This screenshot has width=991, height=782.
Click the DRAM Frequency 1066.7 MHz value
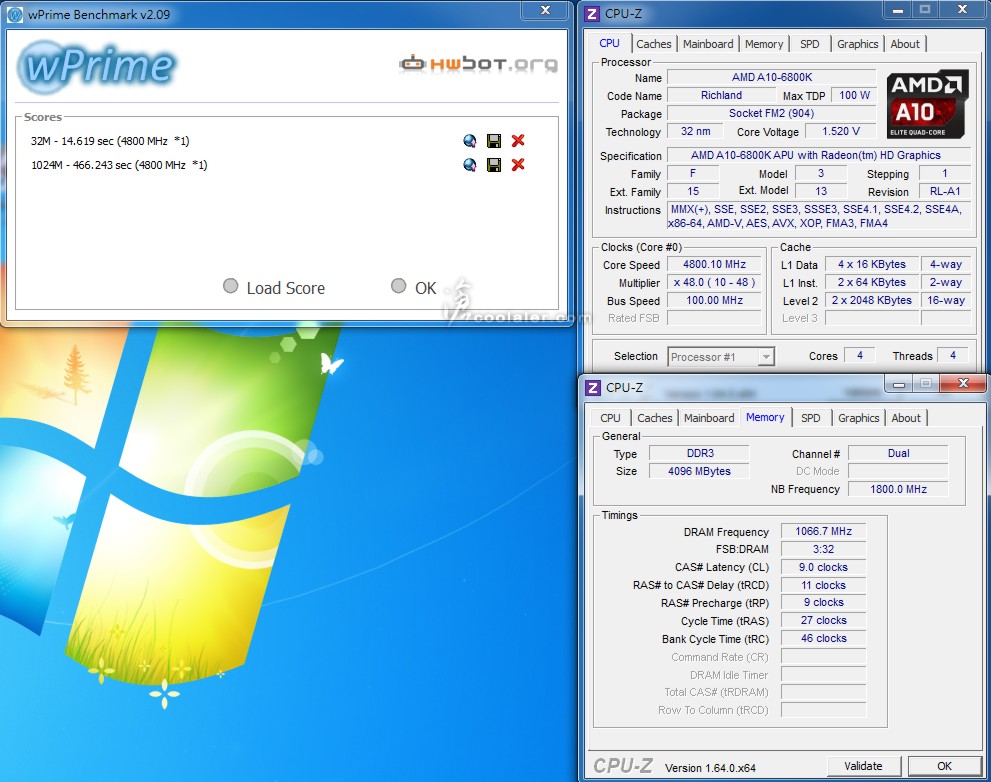click(824, 531)
